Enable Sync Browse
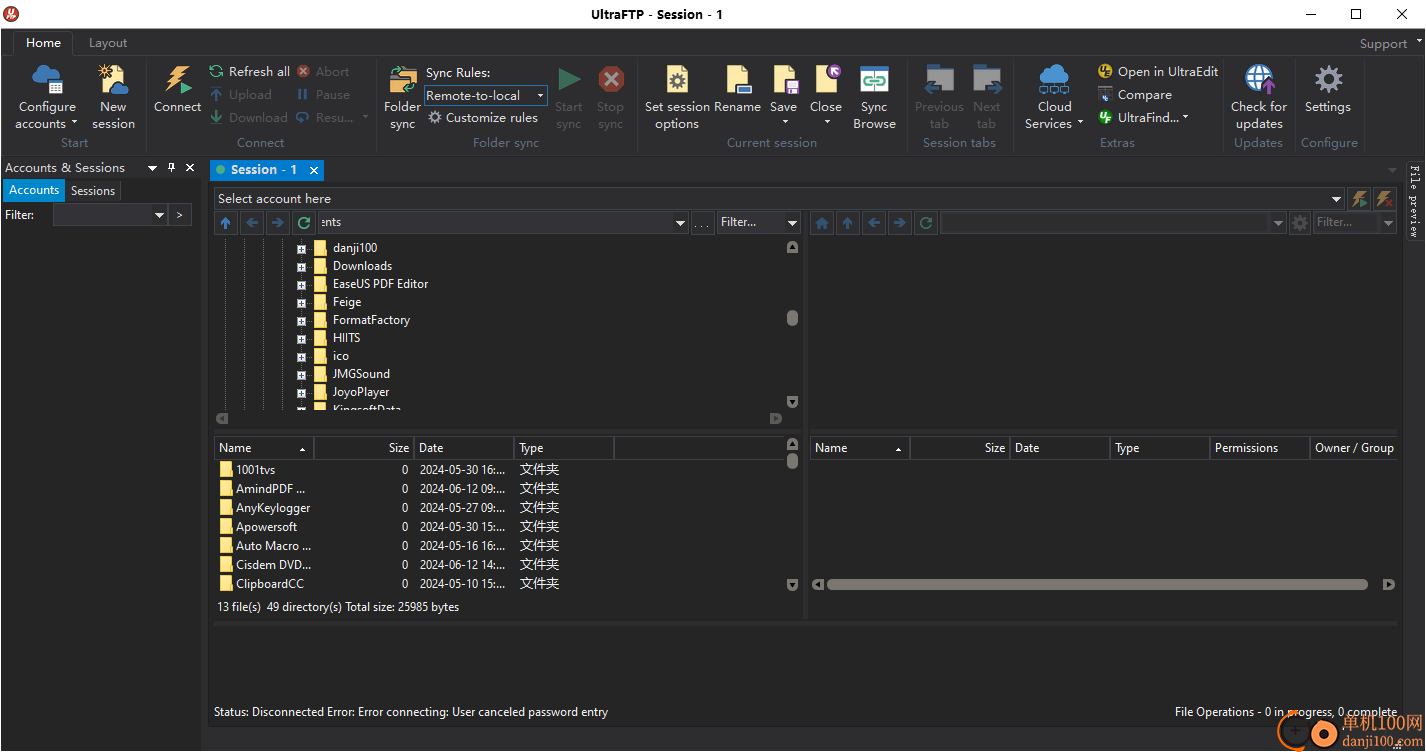The image size is (1426, 752). [874, 96]
